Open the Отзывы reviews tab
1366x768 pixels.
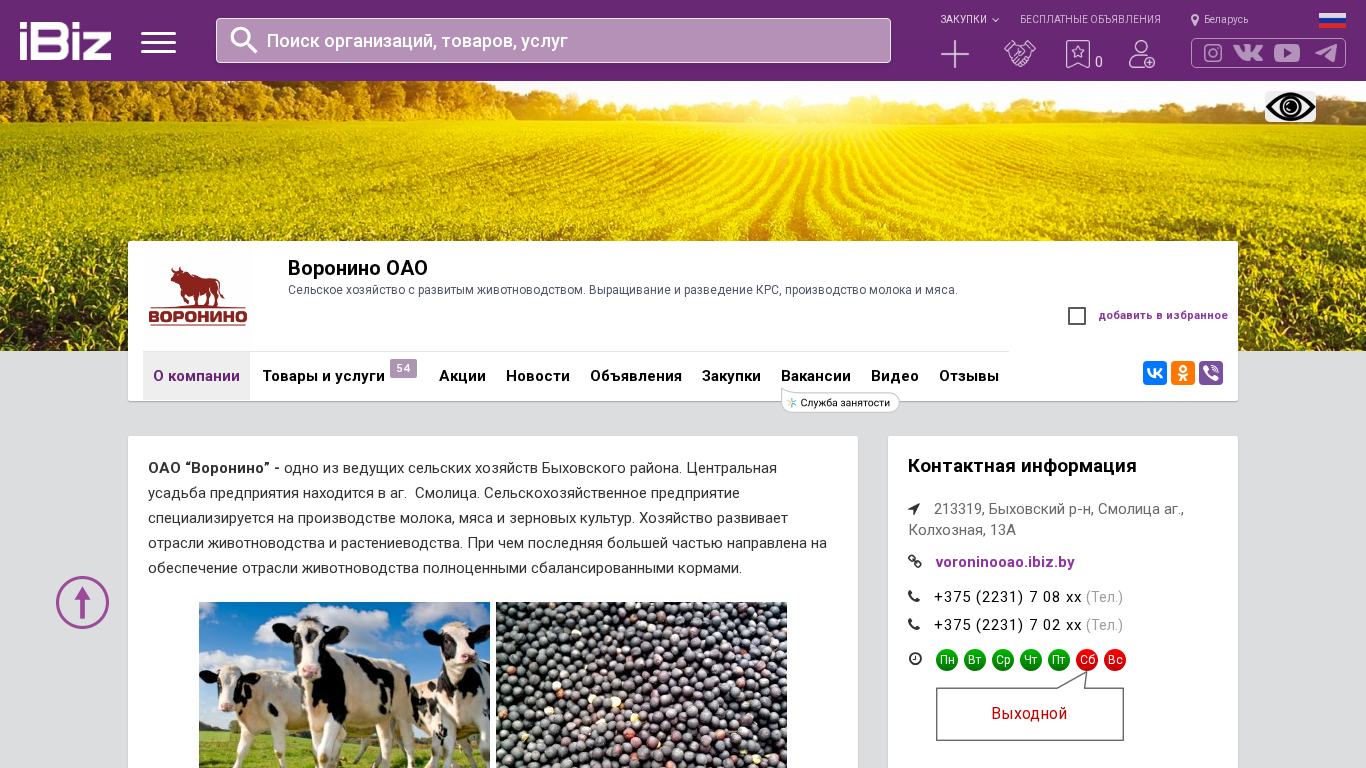click(x=969, y=376)
